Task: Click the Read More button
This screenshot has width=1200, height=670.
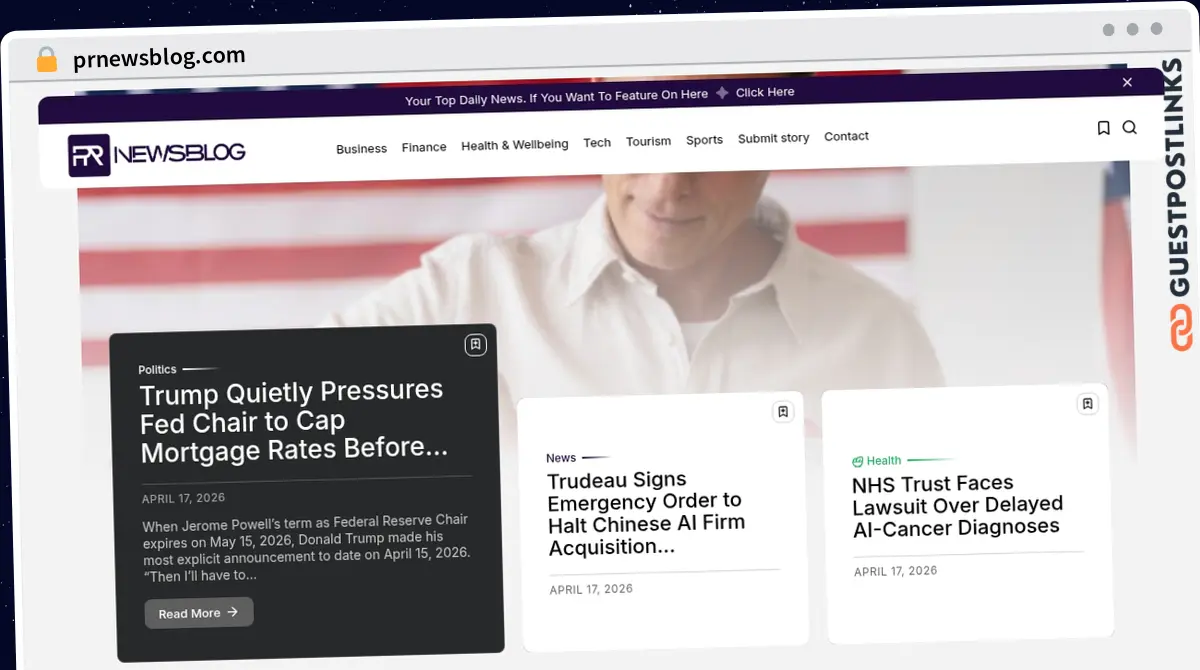Action: coord(199,613)
